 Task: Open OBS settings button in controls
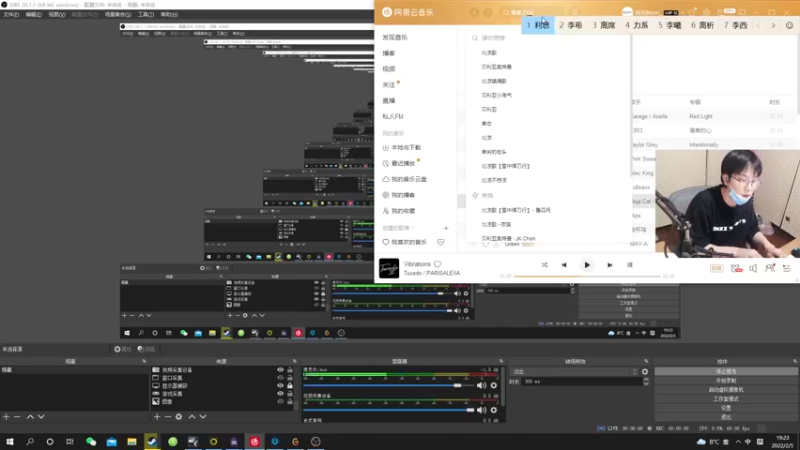pos(726,408)
